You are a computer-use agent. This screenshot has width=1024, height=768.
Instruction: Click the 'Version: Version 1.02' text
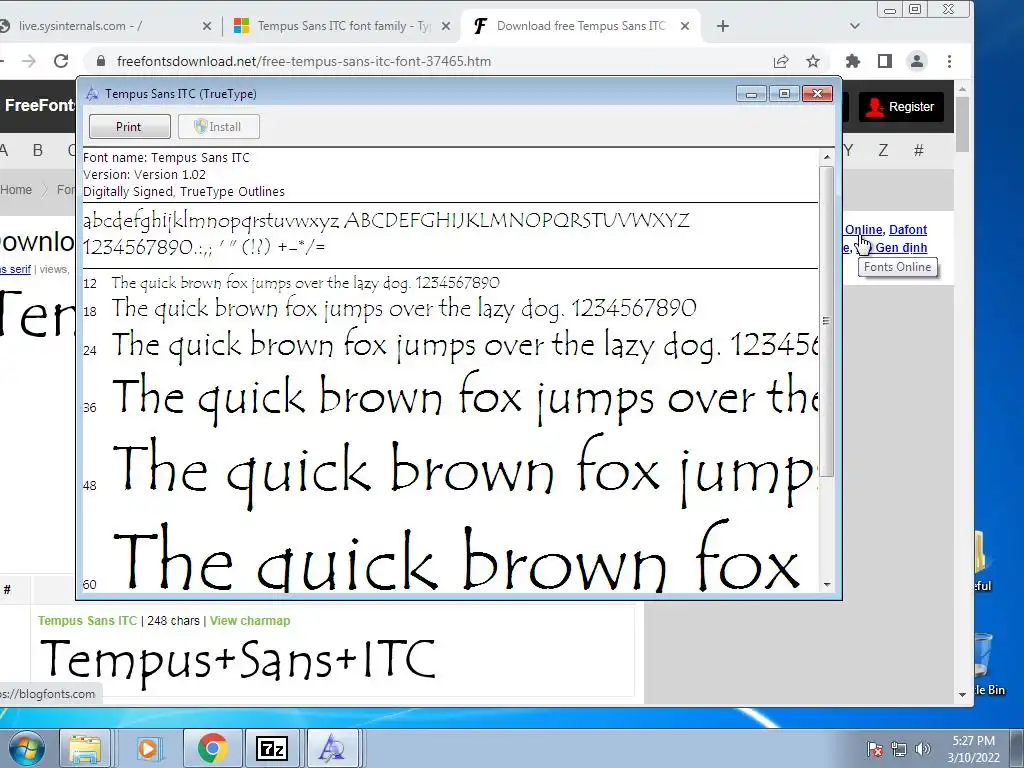click(x=144, y=175)
